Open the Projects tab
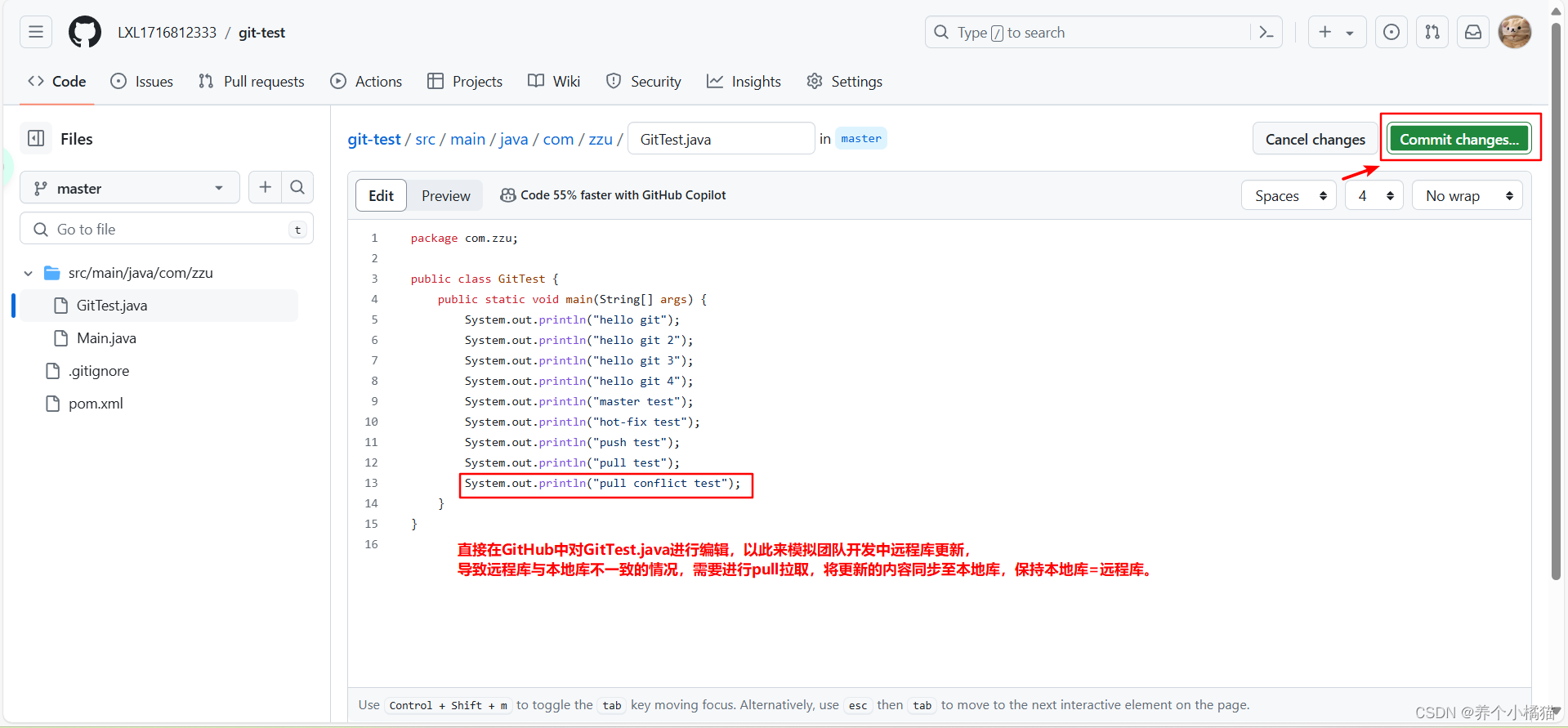The image size is (1568, 728). pos(465,81)
